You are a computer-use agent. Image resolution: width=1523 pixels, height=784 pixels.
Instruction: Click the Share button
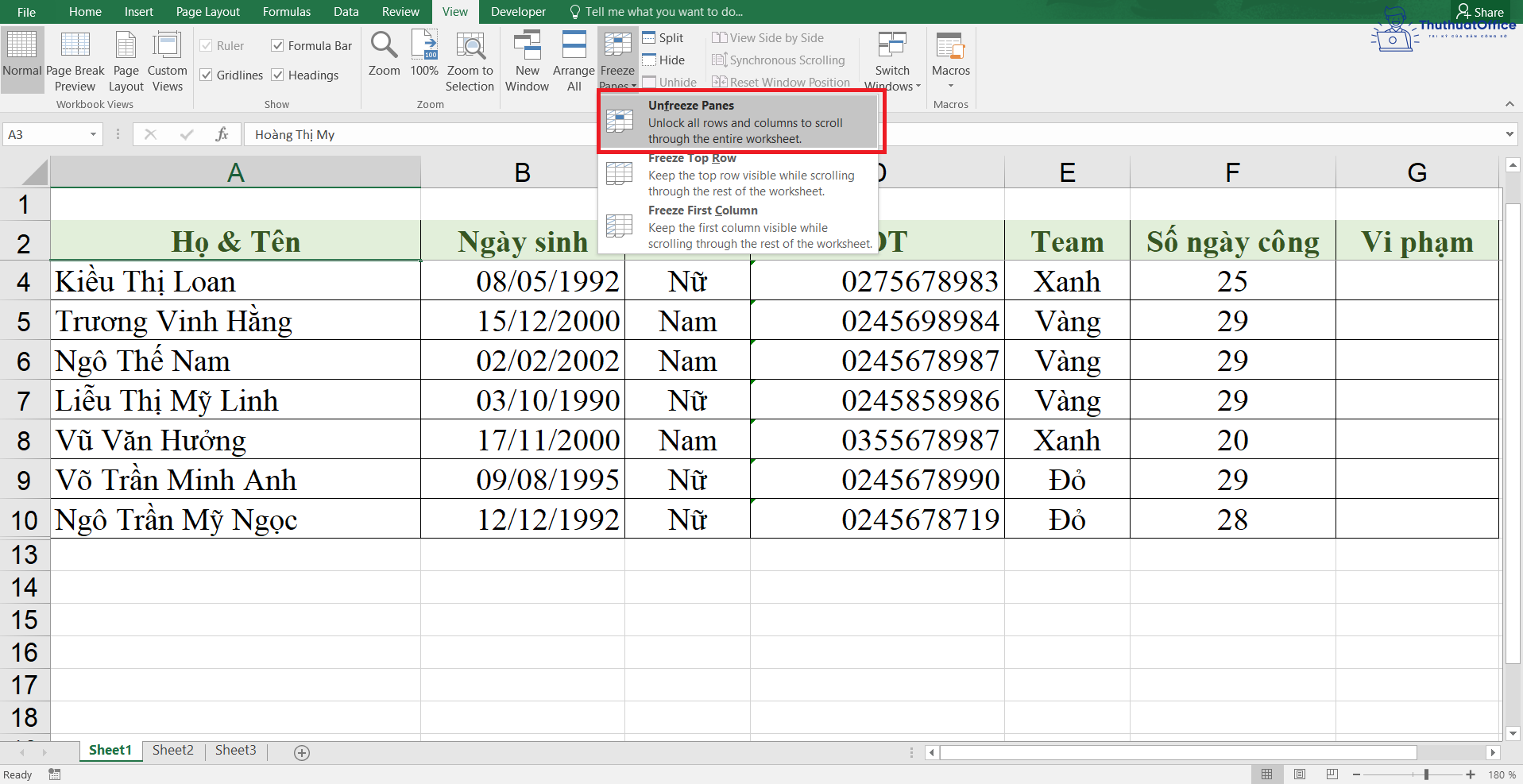1481,11
